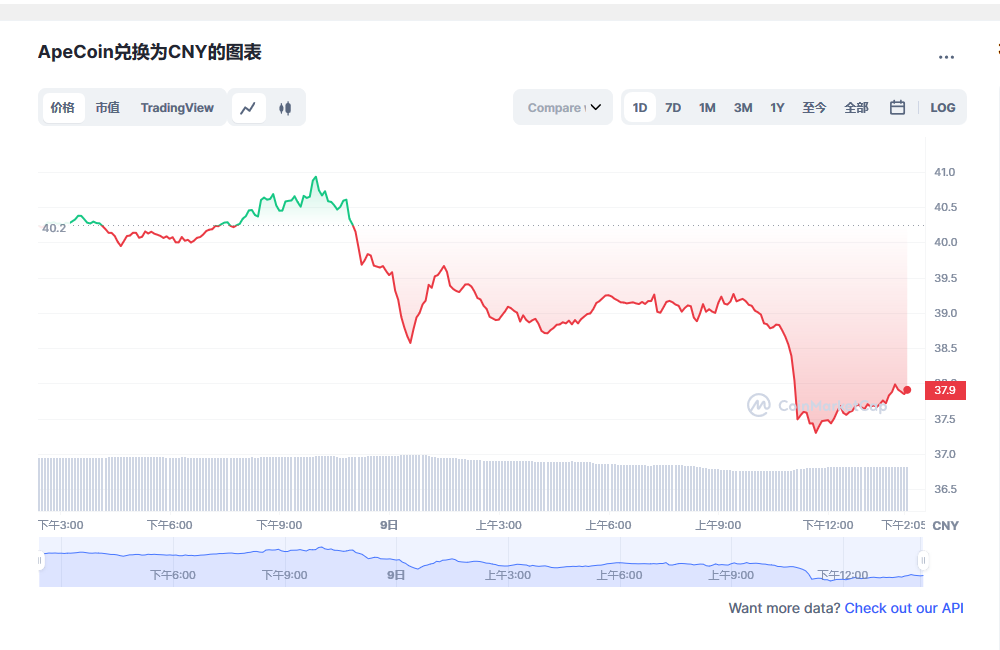Click the left handle of range selector
1000x650 pixels.
[x=40, y=561]
